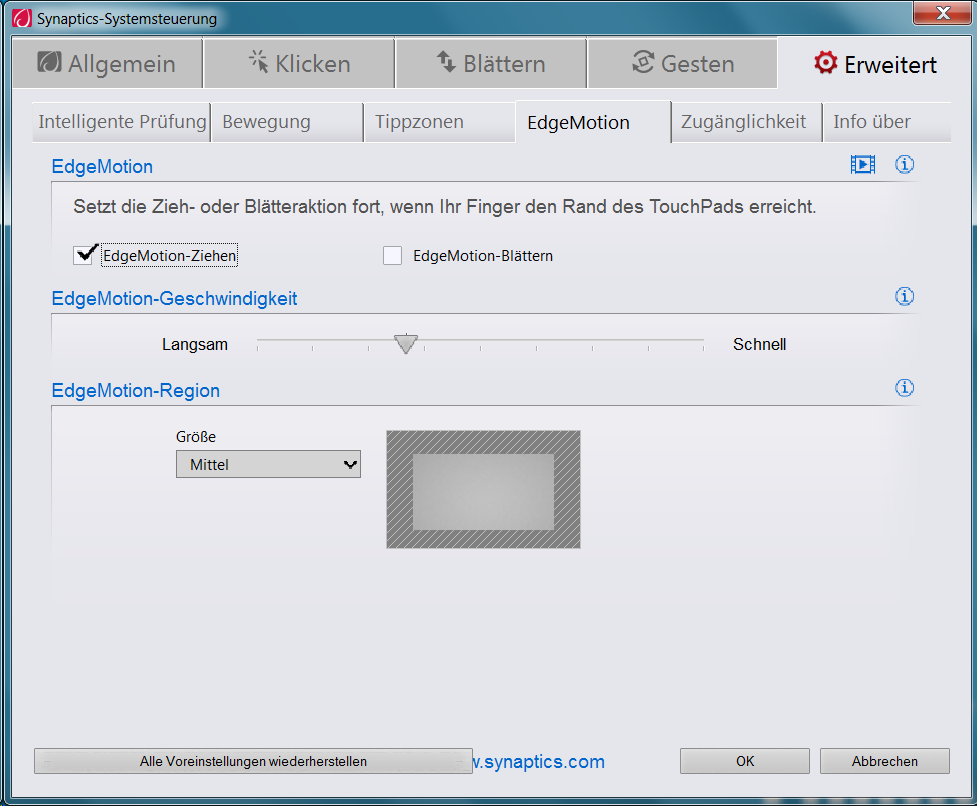977x806 pixels.
Task: Switch to the Blättern tab
Action: 491,63
